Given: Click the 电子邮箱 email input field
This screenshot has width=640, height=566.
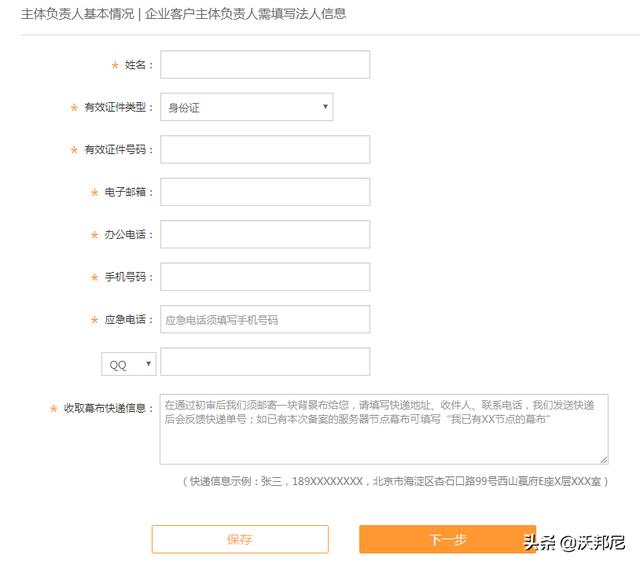Looking at the screenshot, I should click(x=265, y=192).
